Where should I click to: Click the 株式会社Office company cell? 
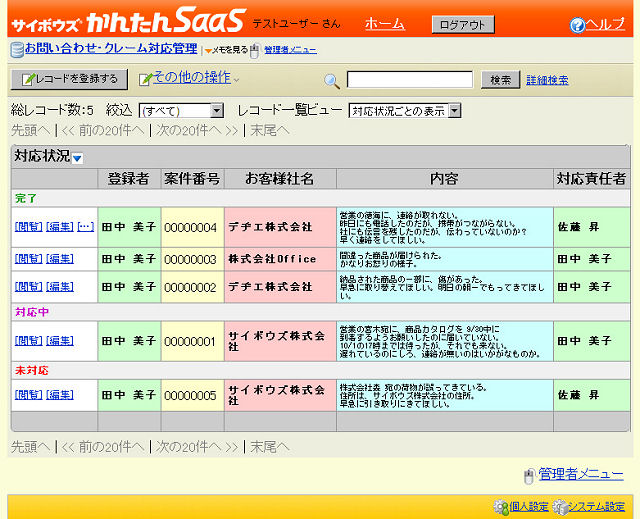pos(280,259)
